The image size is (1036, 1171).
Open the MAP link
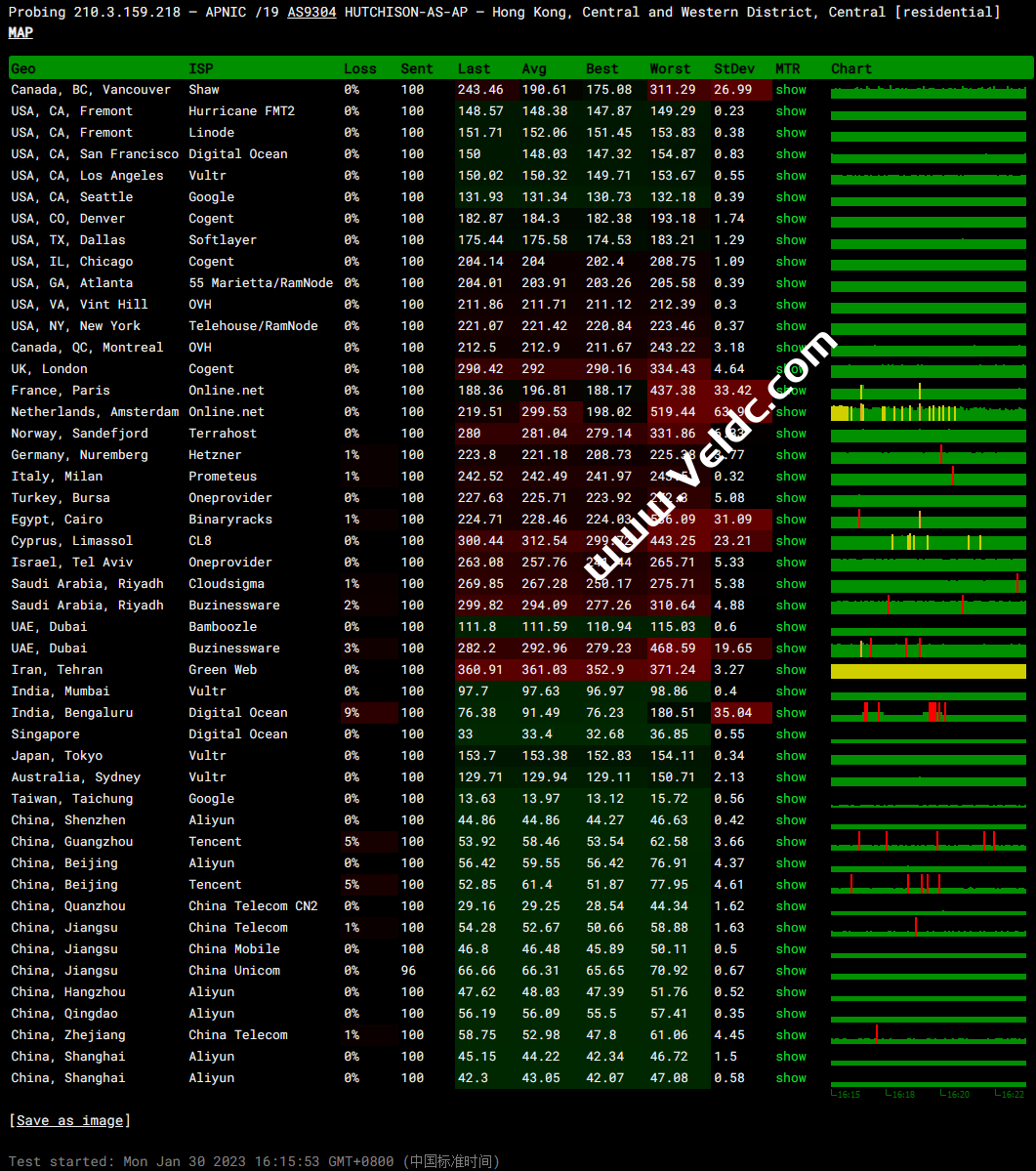pos(21,33)
